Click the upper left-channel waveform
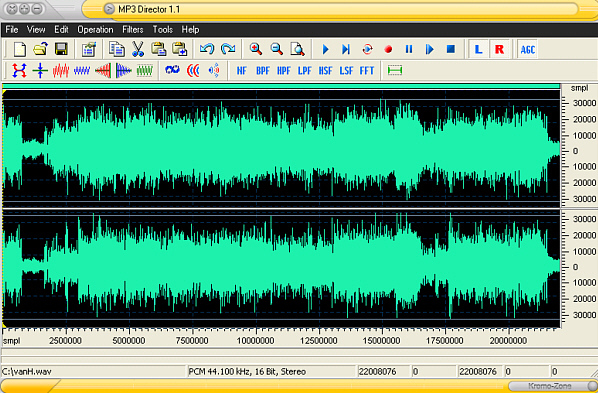The height and width of the screenshot is (393, 598). (x=281, y=149)
